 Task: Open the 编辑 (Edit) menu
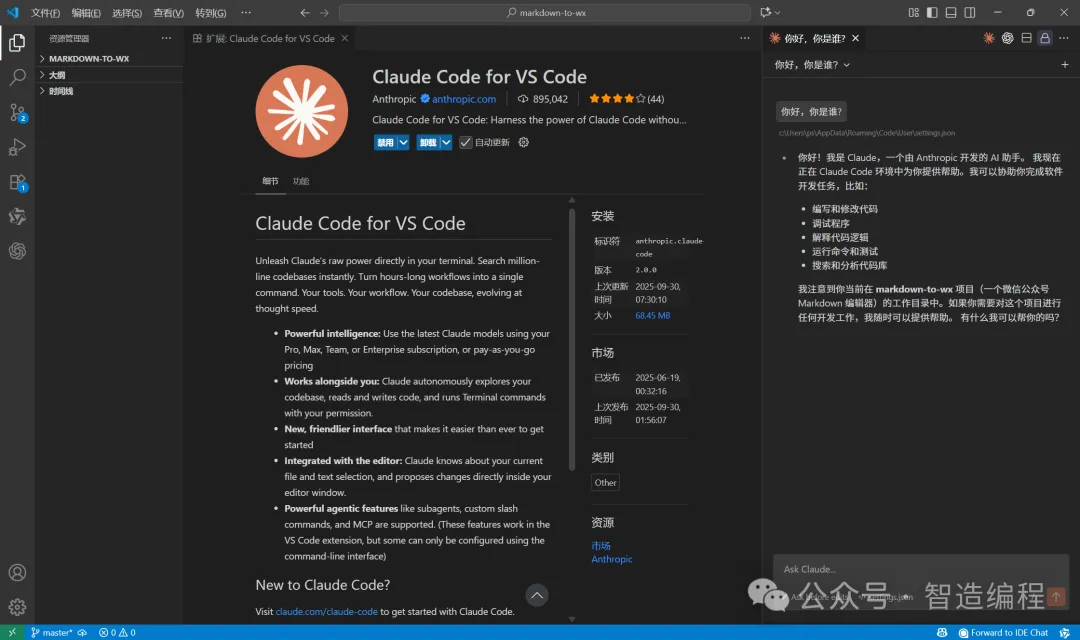(86, 12)
